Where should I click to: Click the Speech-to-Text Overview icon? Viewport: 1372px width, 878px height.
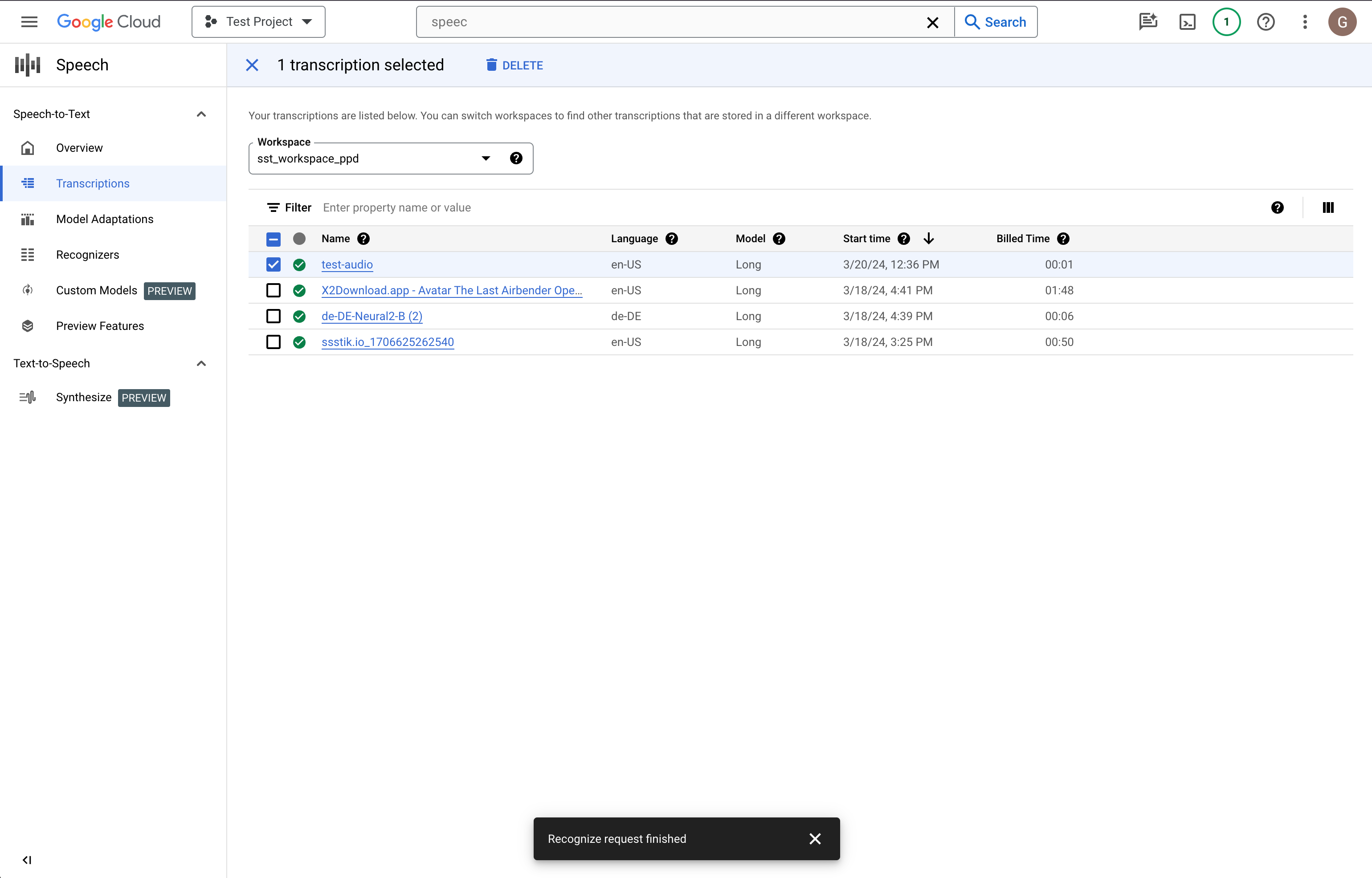28,147
